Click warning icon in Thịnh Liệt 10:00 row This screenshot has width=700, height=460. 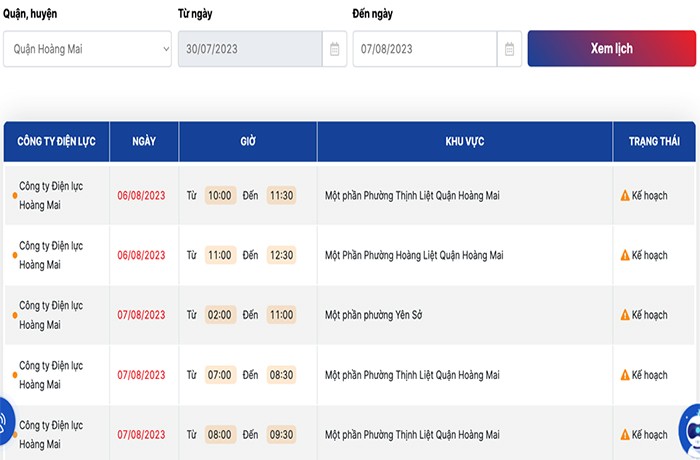click(625, 195)
